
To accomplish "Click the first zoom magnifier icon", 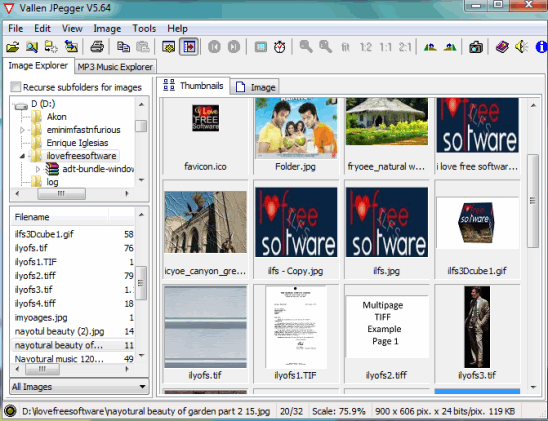I will [306, 46].
